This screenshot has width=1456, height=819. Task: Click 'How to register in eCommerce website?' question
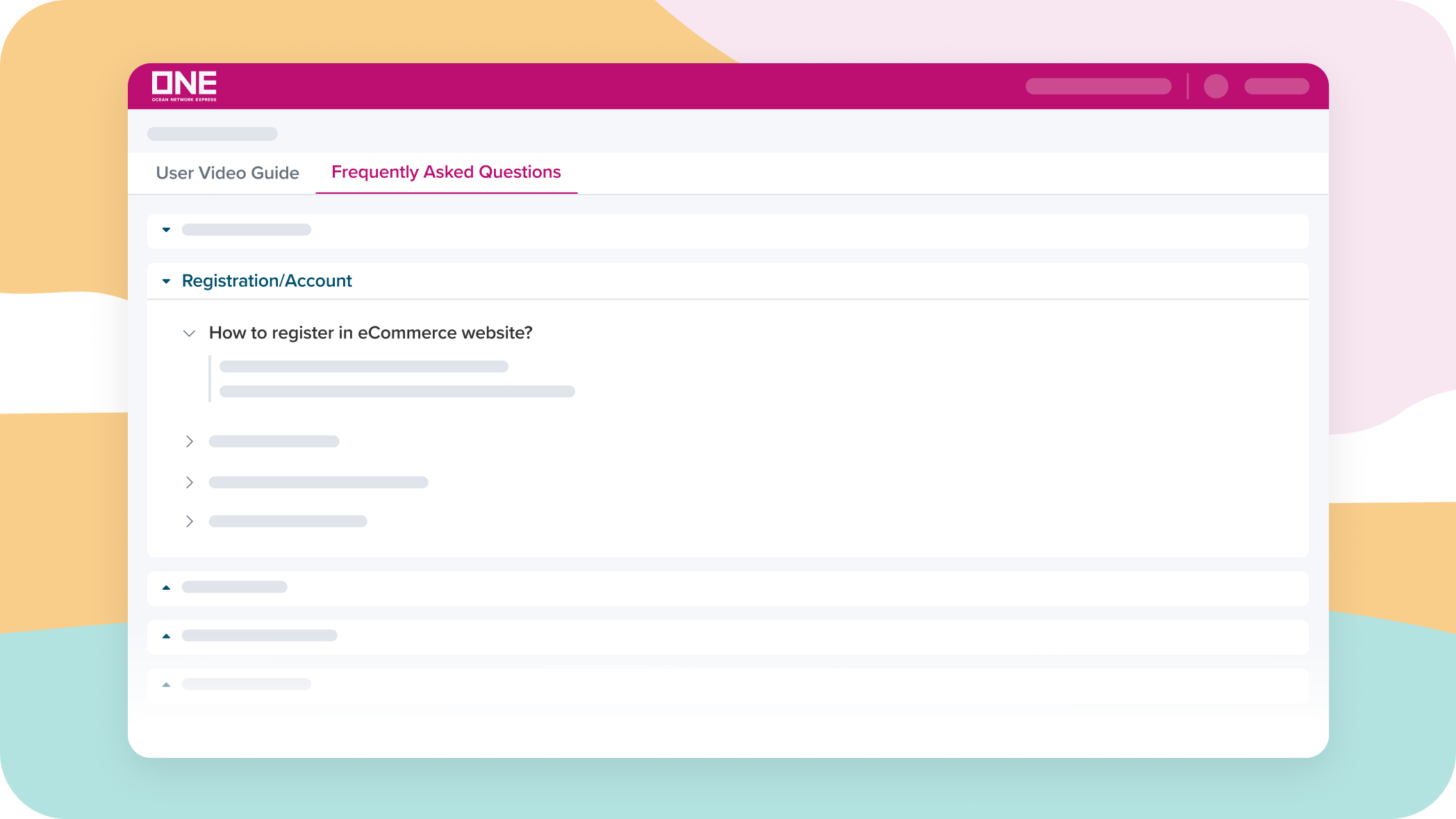(370, 333)
